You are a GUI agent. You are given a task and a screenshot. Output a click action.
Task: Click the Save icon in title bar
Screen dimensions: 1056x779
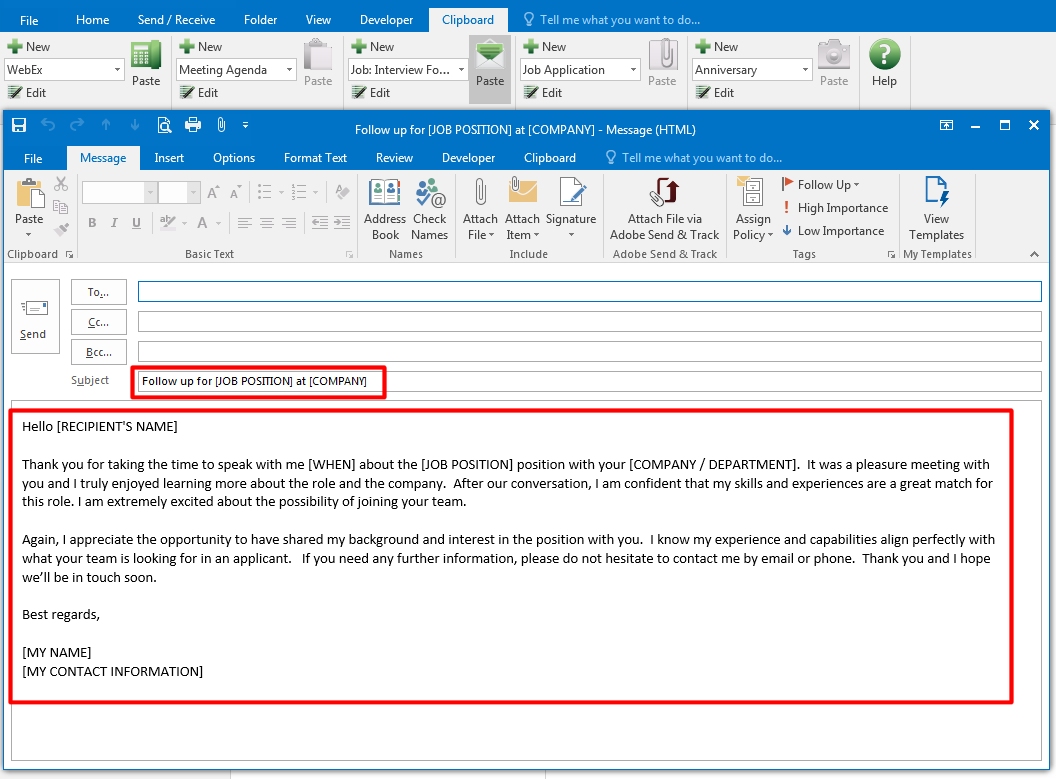19,125
